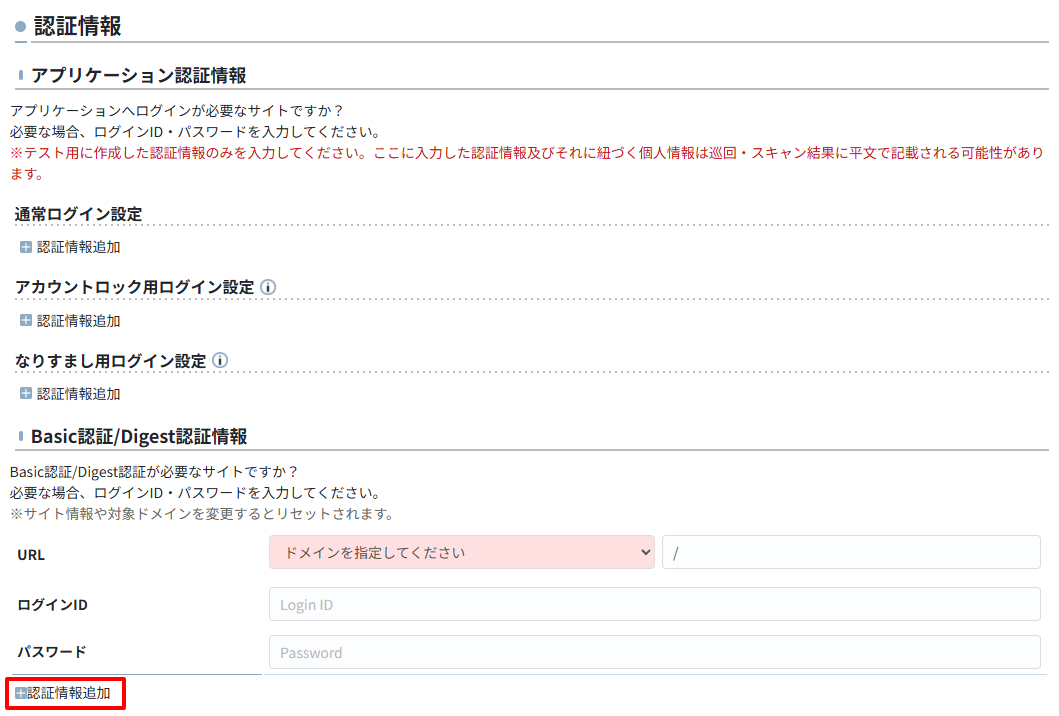
Task: Focus the Password input field
Action: (654, 653)
